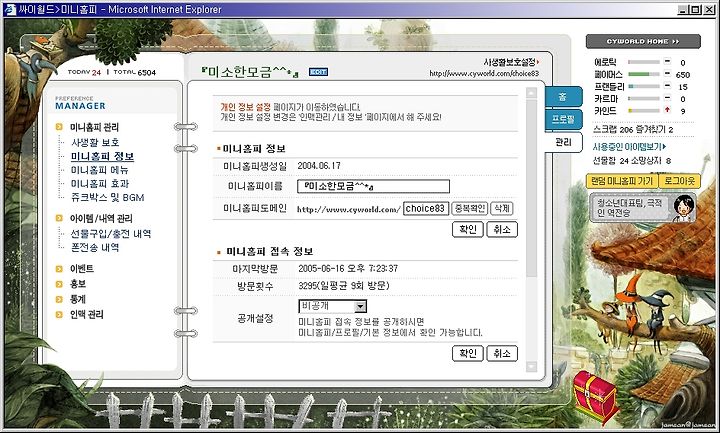Click 취소 under 미니홈피 정보 section
The width and height of the screenshot is (720, 433).
coord(502,229)
